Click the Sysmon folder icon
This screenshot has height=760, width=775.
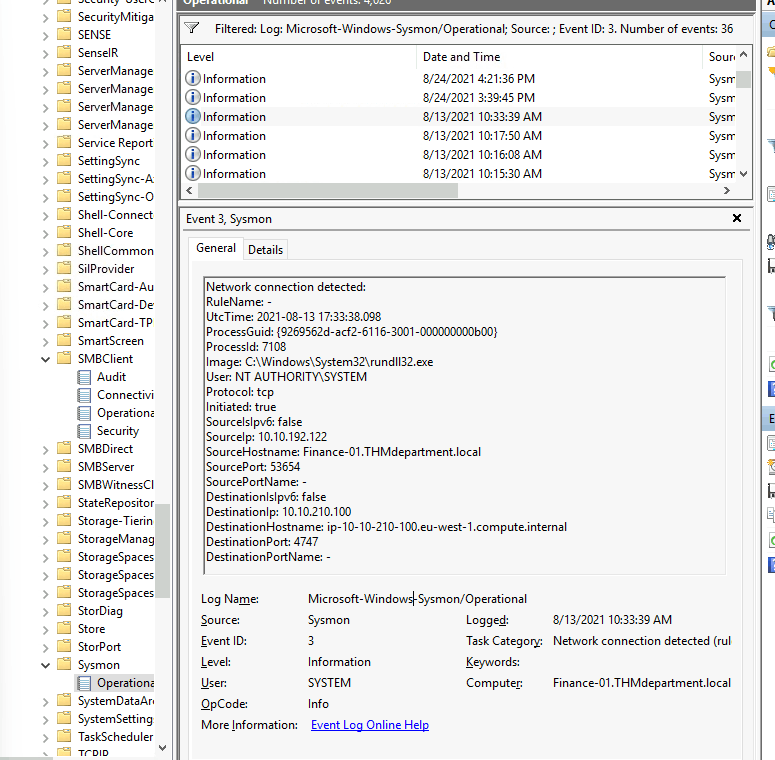64,664
